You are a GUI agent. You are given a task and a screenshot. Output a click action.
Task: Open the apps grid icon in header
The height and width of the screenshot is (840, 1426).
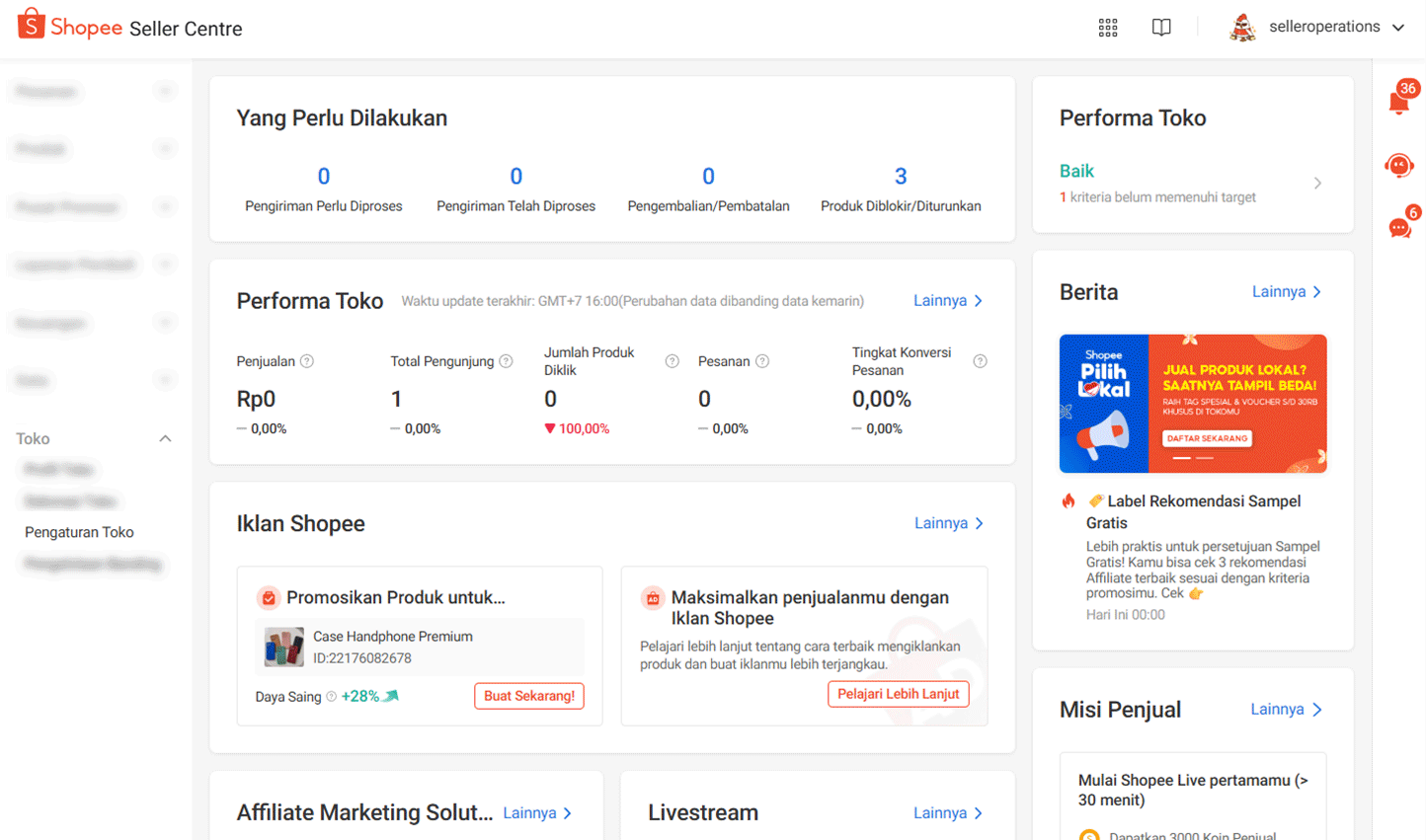tap(1108, 28)
